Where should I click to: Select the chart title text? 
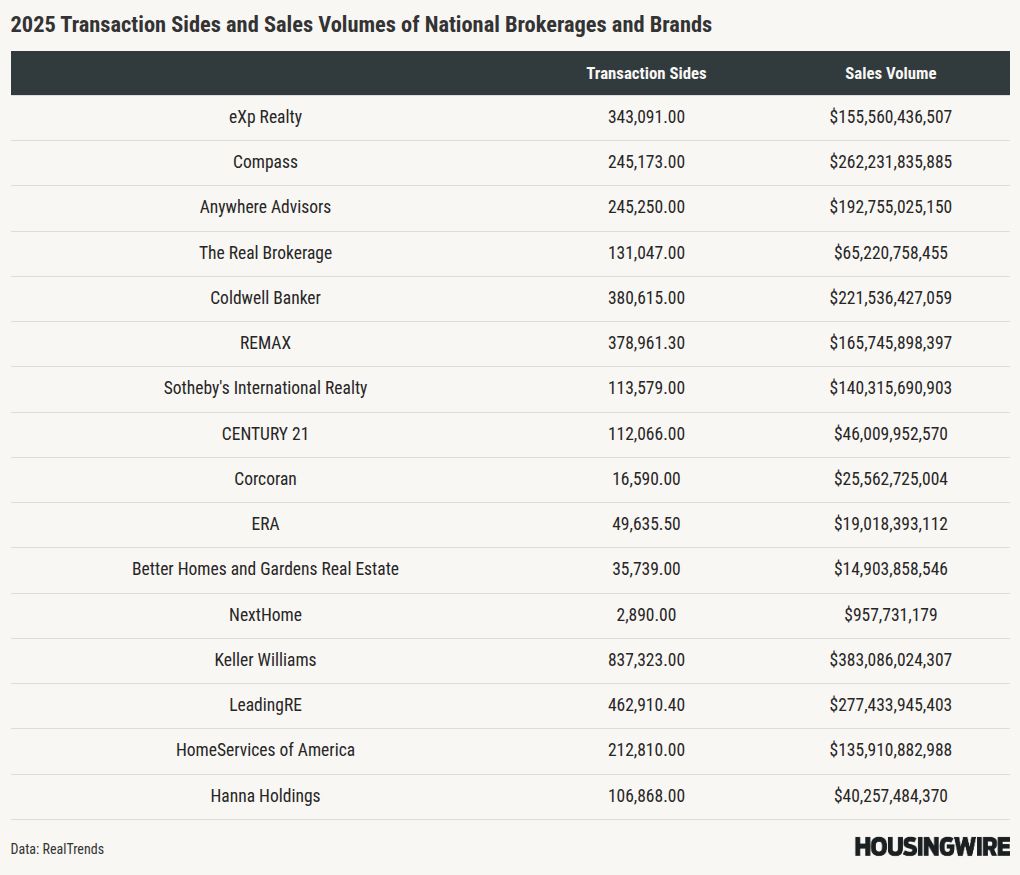pyautogui.click(x=361, y=25)
